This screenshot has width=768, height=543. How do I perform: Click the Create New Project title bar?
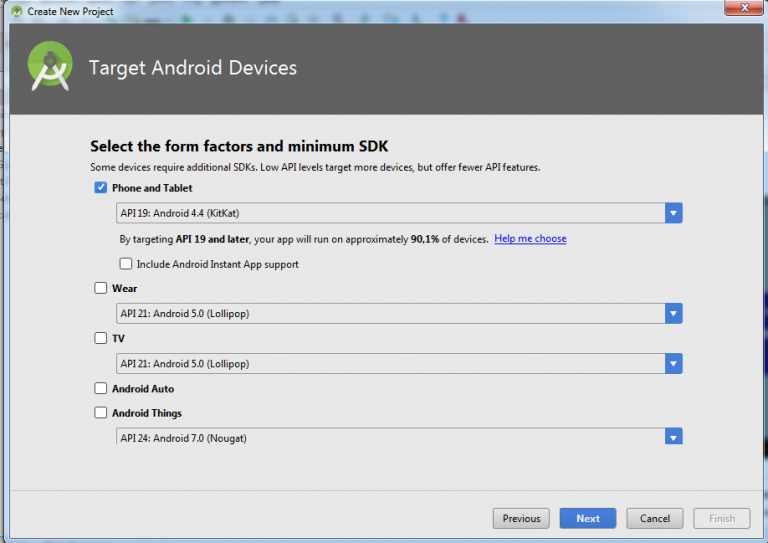(300, 11)
